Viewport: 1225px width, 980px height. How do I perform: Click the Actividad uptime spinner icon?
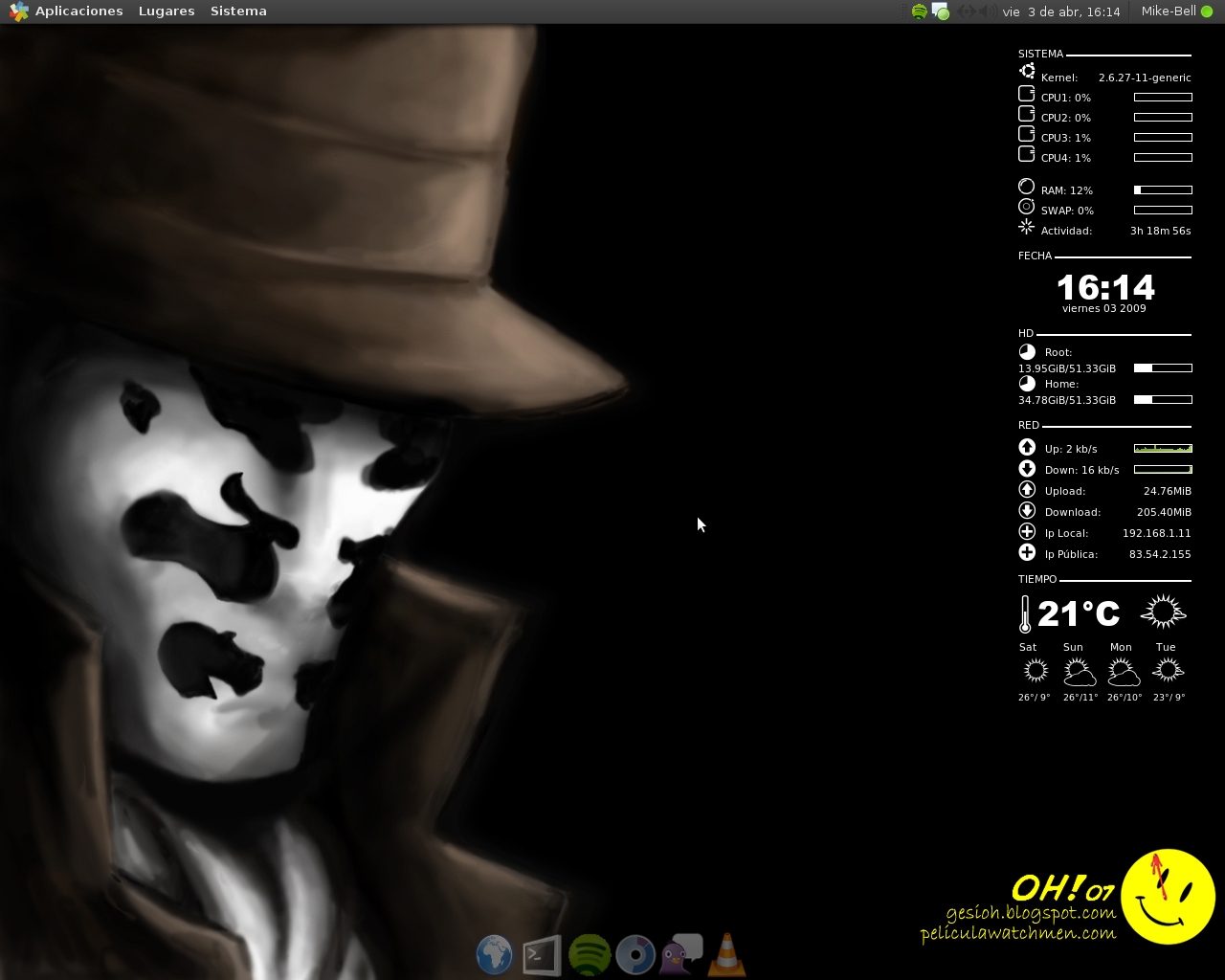click(x=1027, y=227)
